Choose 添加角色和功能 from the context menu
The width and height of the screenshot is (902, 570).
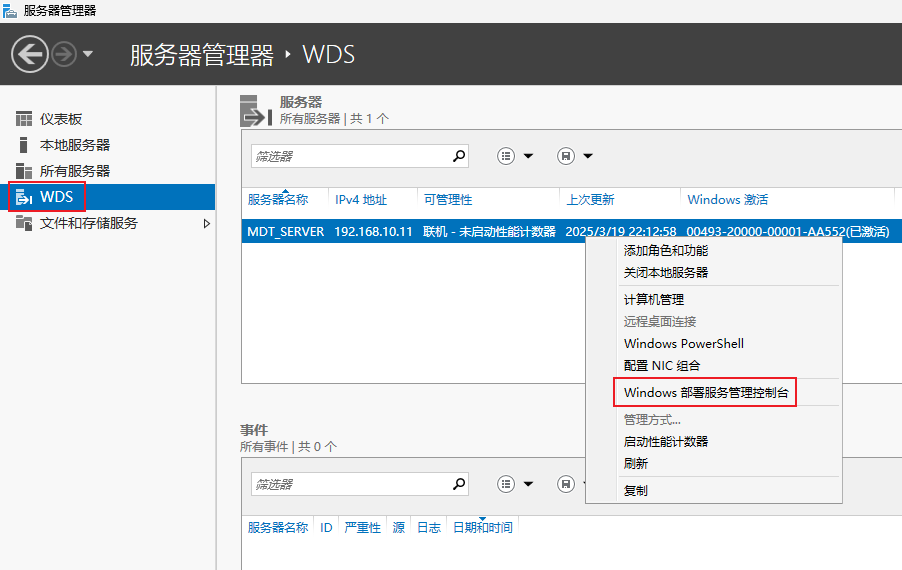(x=666, y=251)
